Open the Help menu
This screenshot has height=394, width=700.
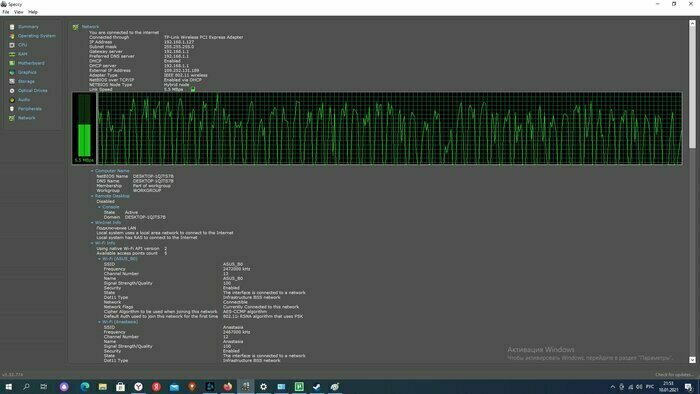pos(33,12)
